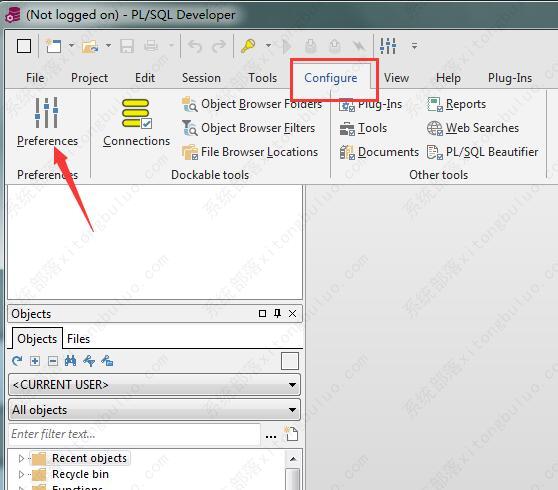Open Web Searches configuration

tap(473, 128)
